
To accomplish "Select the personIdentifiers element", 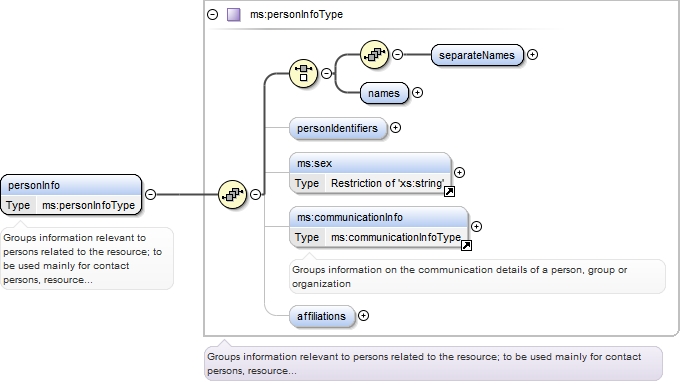I will pyautogui.click(x=337, y=128).
